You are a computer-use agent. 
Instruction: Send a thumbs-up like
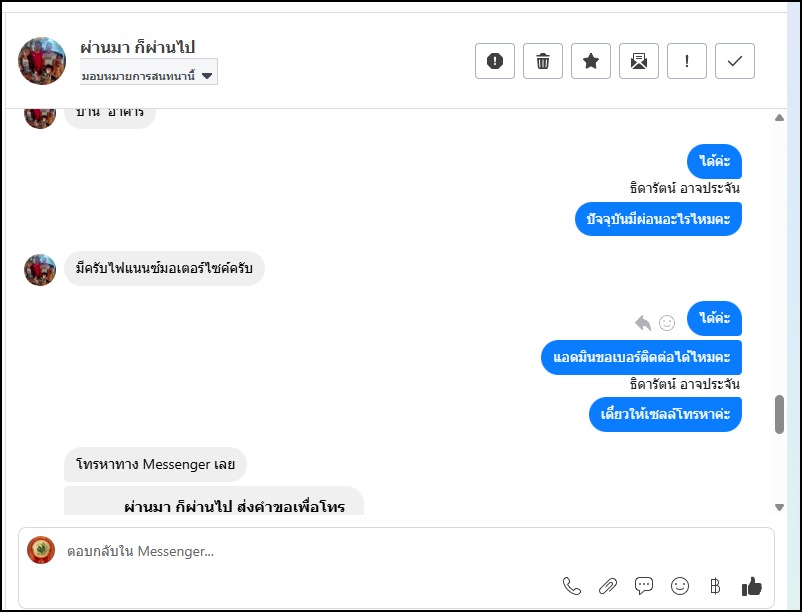tap(752, 587)
